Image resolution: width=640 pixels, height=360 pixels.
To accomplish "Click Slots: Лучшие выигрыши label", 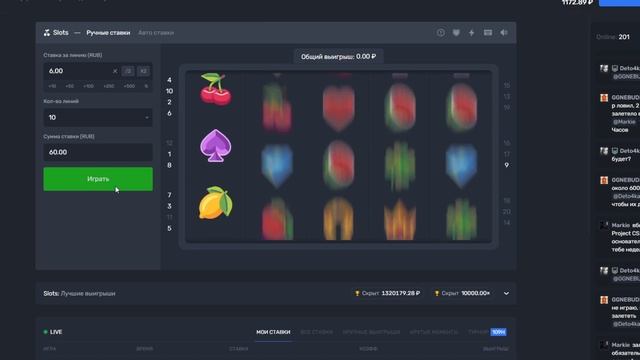I will point(80,293).
